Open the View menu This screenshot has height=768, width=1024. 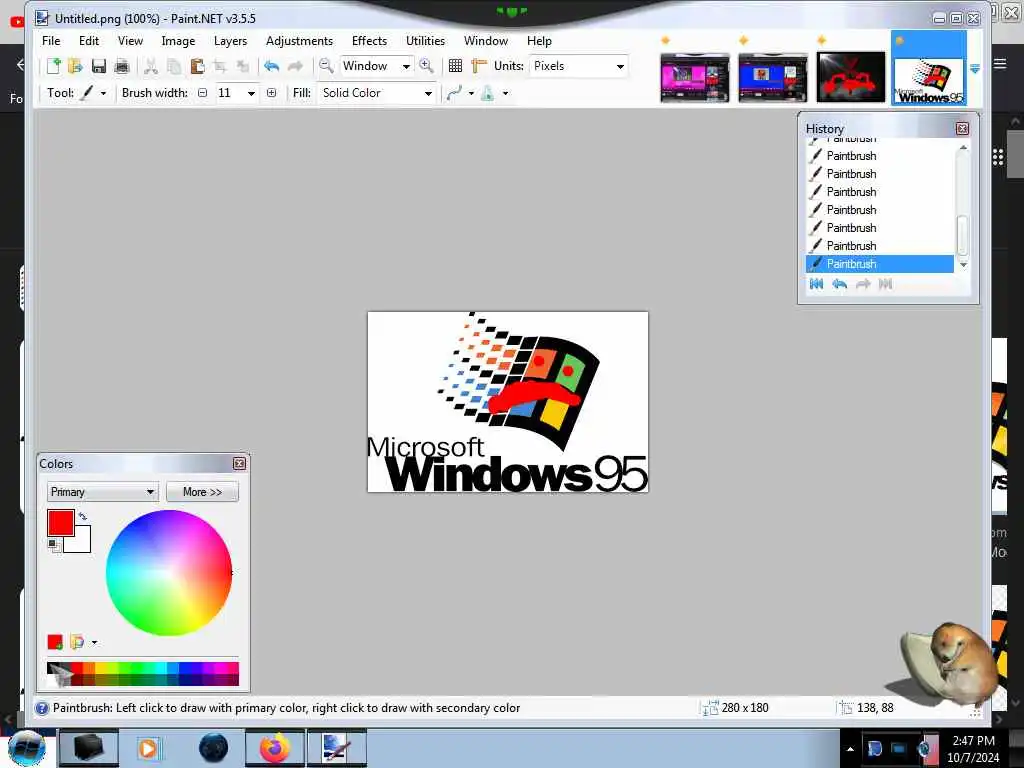(130, 40)
